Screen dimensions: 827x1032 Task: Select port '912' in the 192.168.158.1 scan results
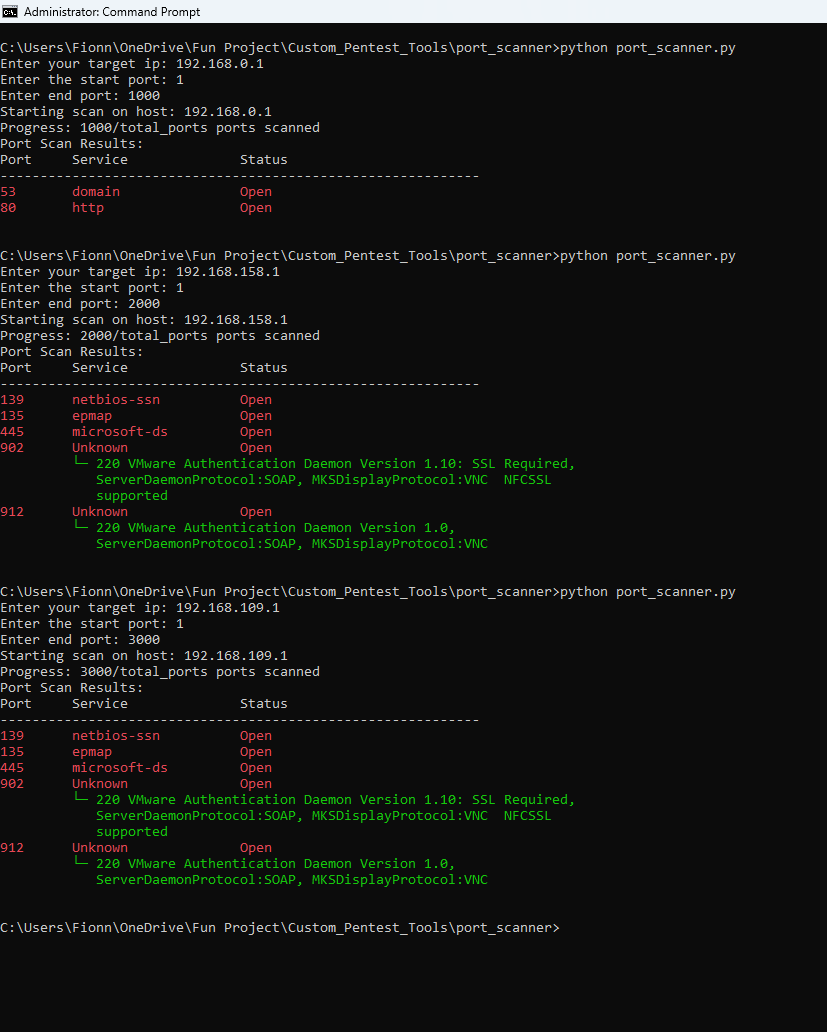12,512
